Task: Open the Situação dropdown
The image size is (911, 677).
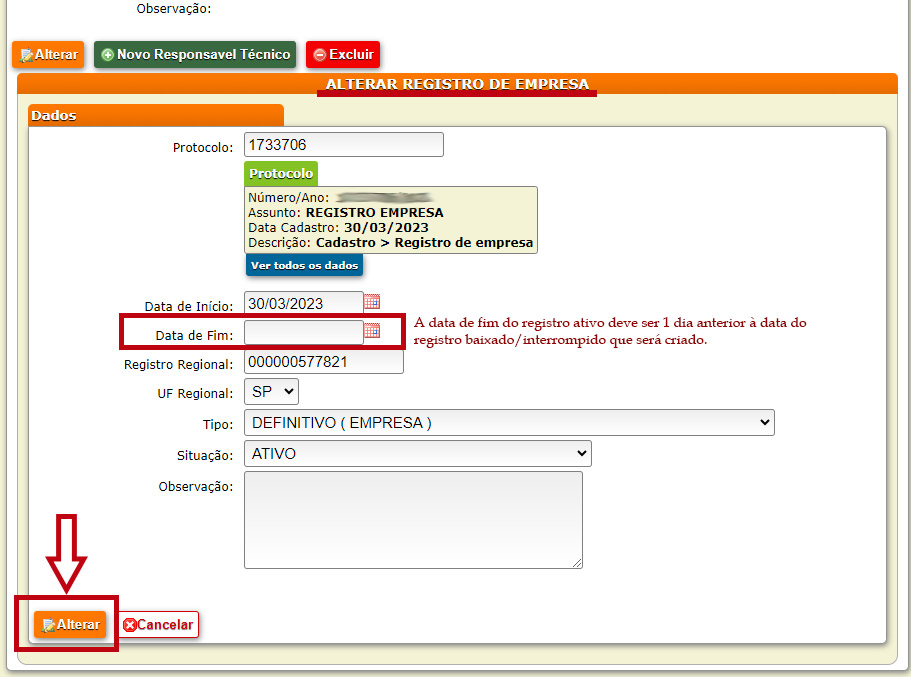Action: coord(417,454)
